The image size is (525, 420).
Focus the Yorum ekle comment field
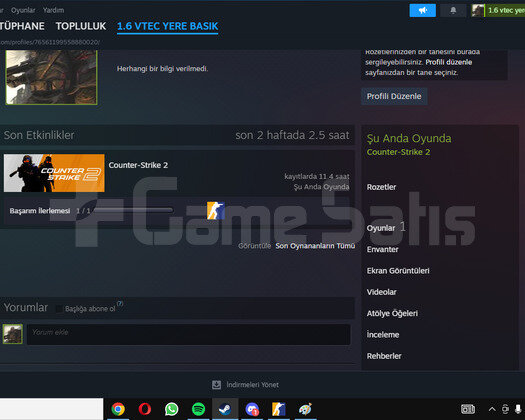189,334
